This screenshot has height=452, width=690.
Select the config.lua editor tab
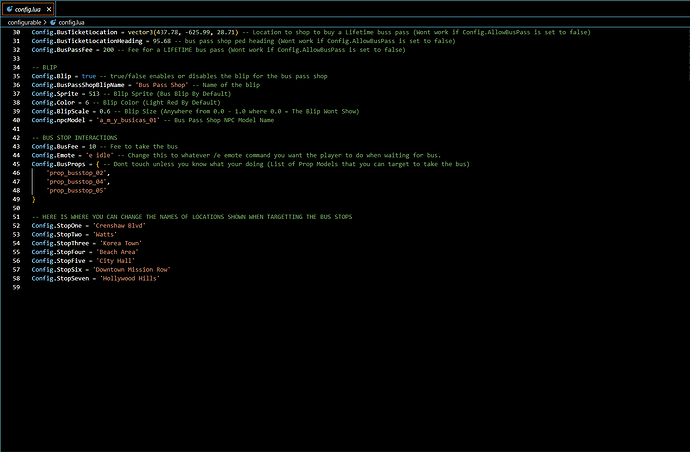coord(27,9)
